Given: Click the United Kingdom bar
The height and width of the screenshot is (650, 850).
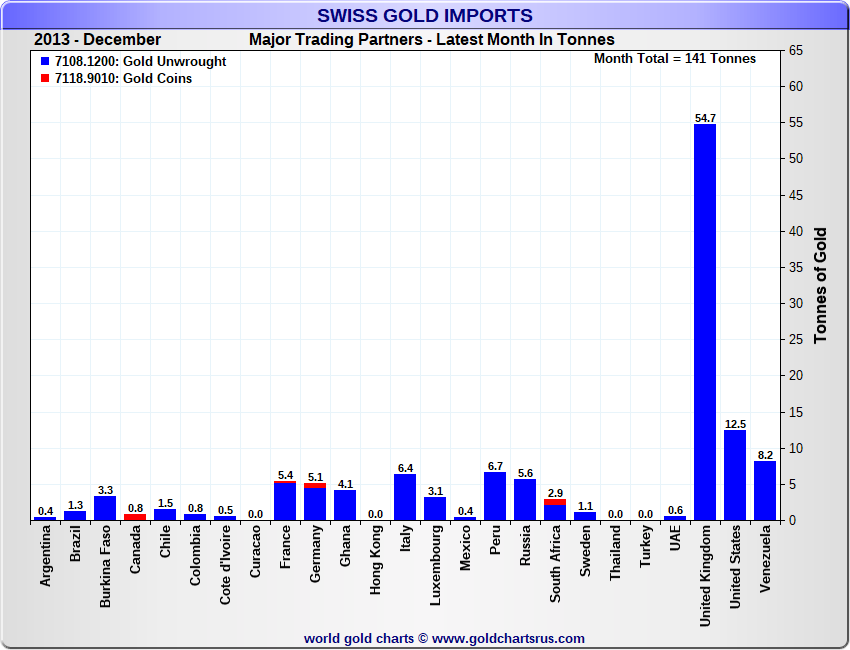Looking at the screenshot, I should tap(705, 322).
